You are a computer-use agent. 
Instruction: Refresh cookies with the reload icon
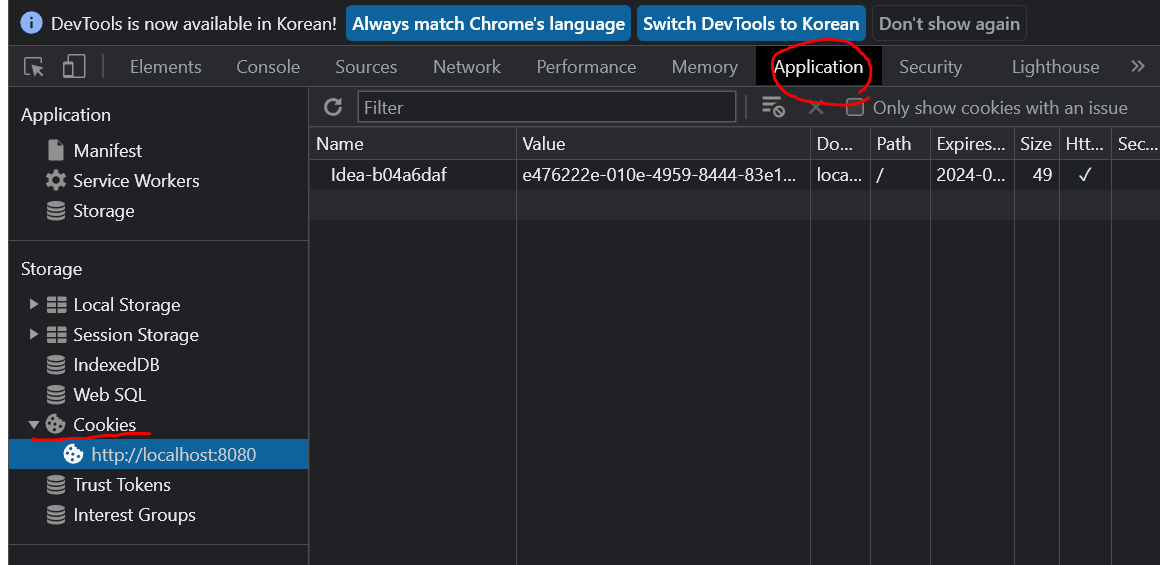coord(334,107)
